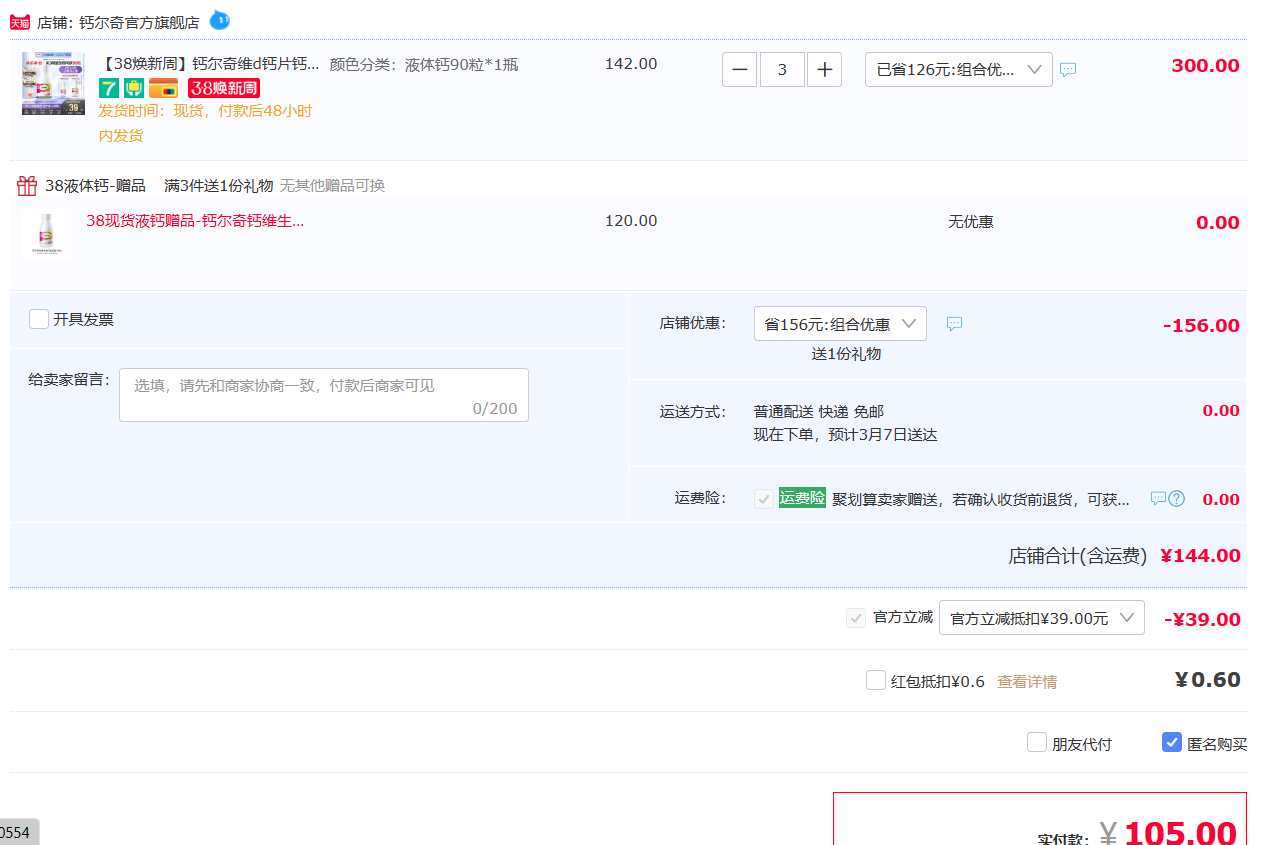Click the green shield guarantee badge
The image size is (1261, 845).
[x=134, y=88]
